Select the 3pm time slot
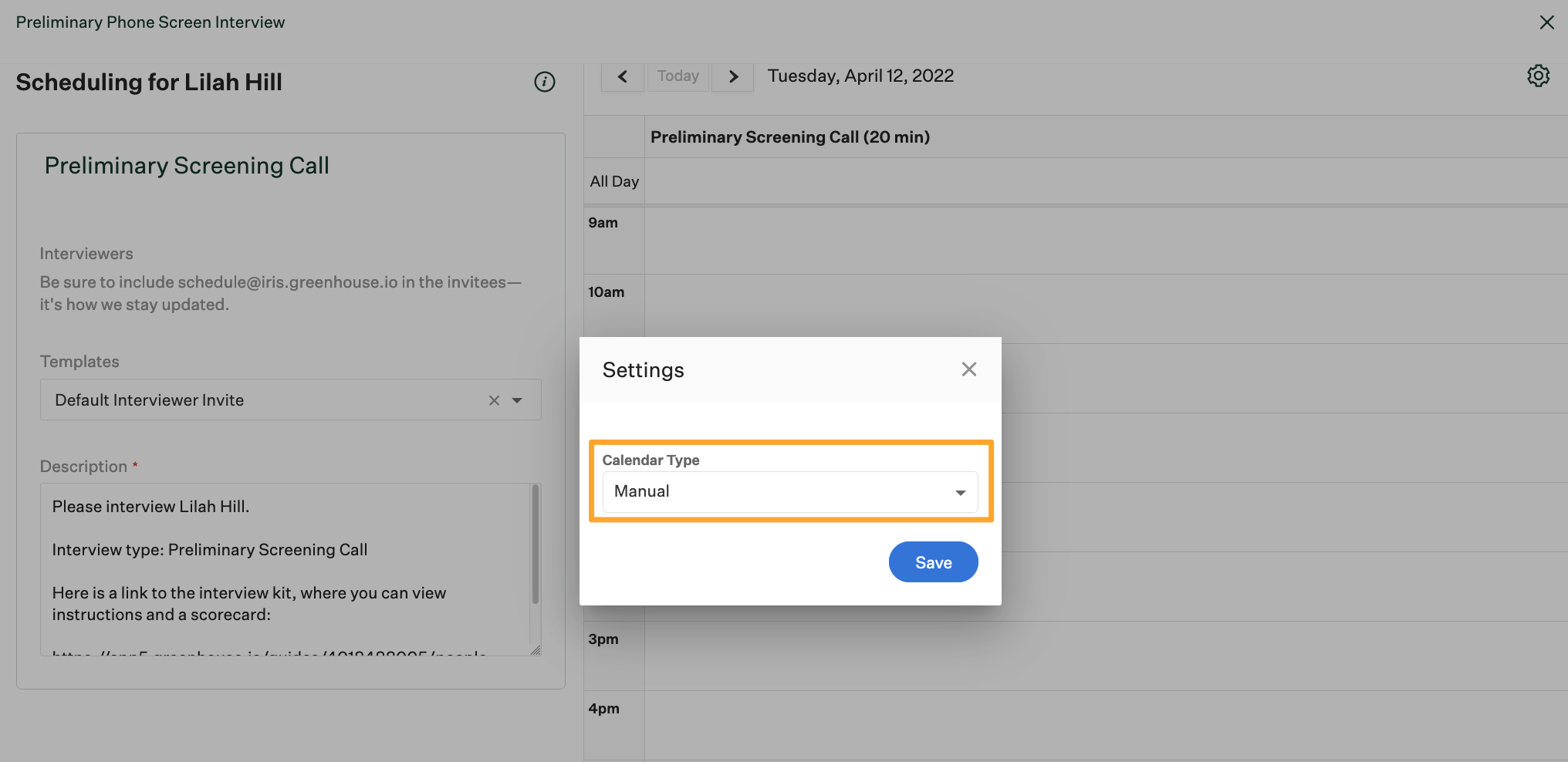Screen dimensions: 1568x762 (x=1106, y=656)
